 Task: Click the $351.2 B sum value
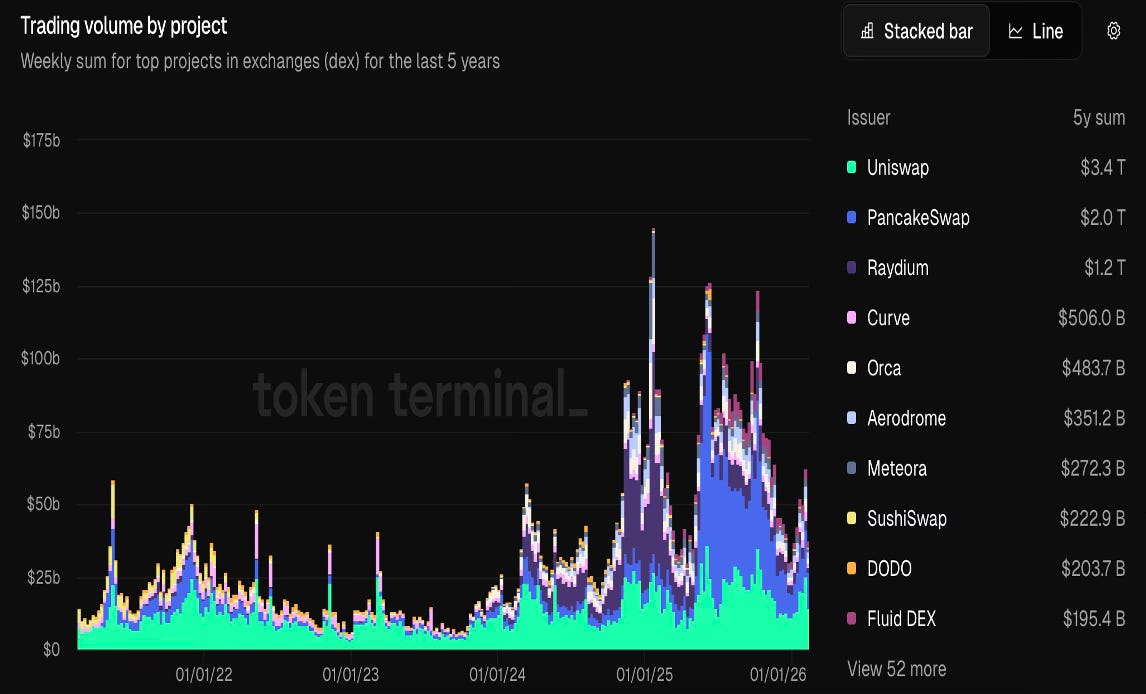pyautogui.click(x=1094, y=419)
